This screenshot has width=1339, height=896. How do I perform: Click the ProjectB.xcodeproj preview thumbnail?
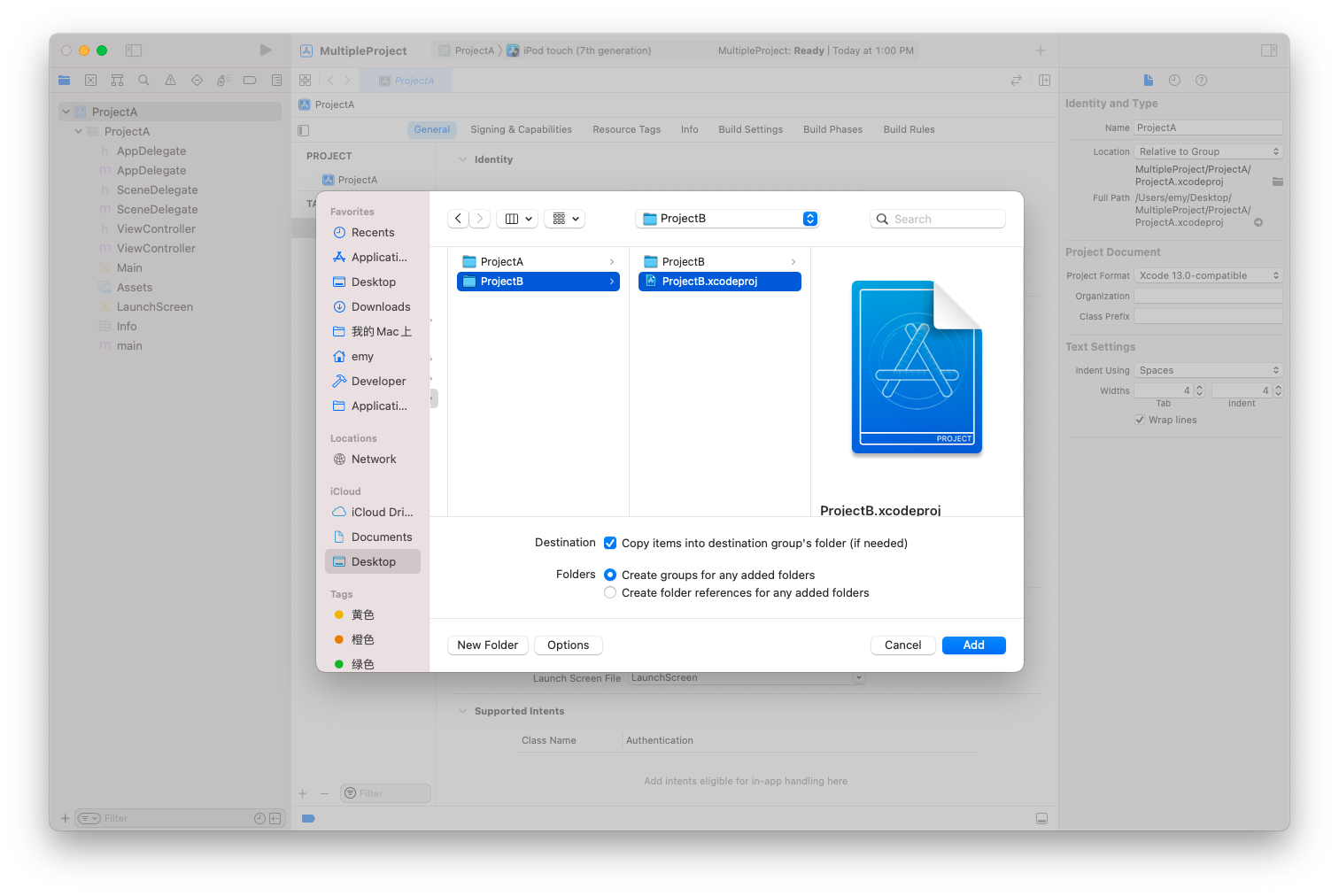tap(917, 367)
